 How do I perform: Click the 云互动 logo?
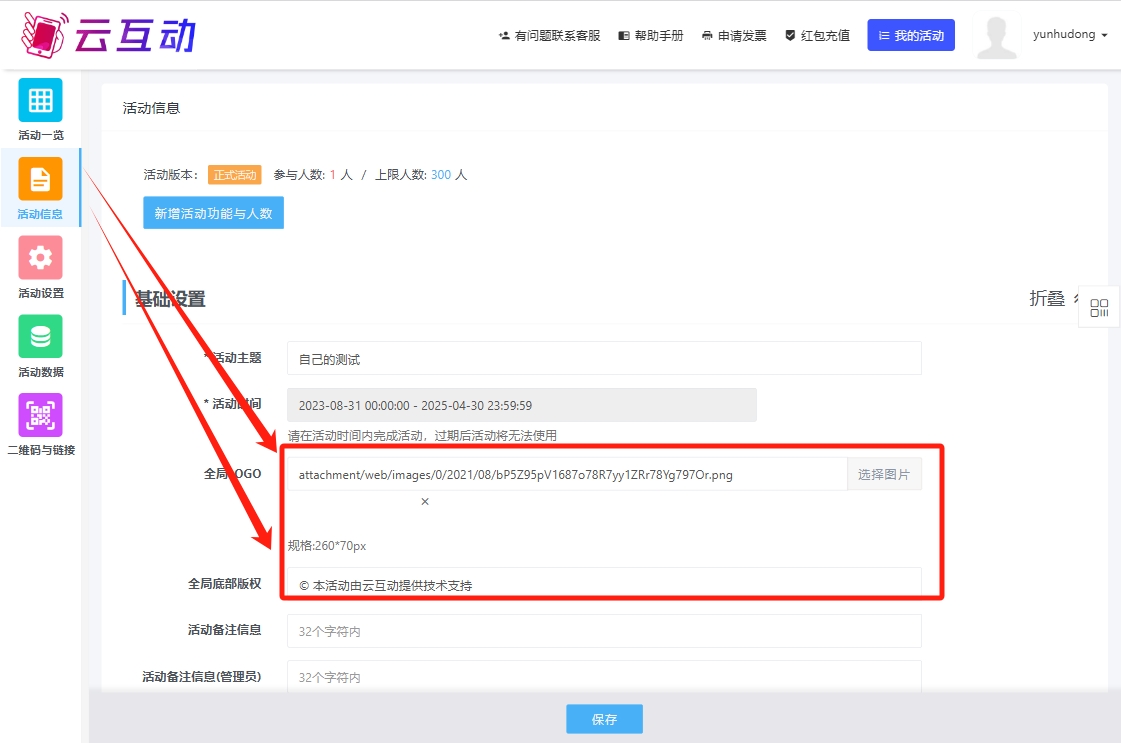108,35
